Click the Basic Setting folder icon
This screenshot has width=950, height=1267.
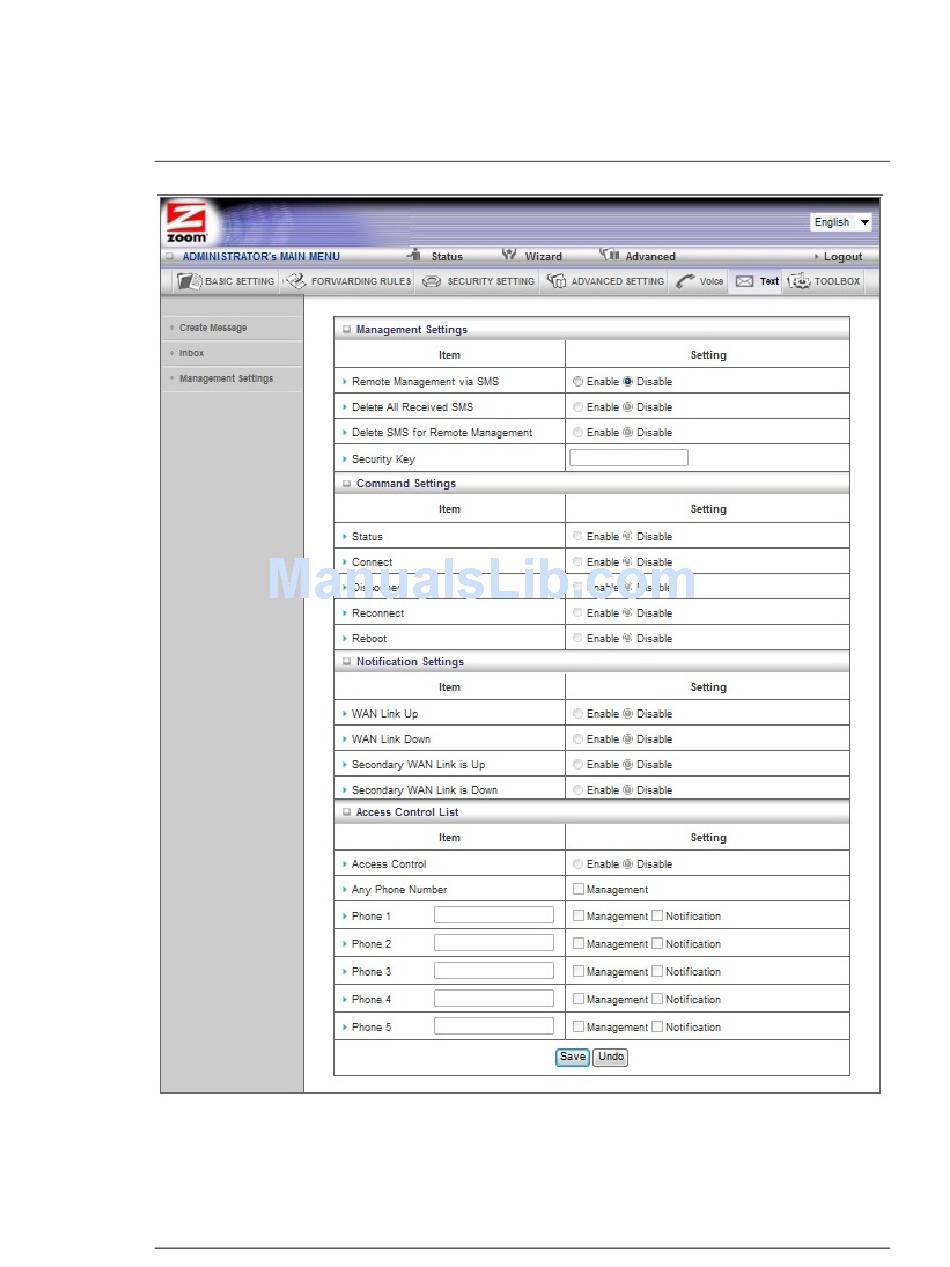[189, 281]
